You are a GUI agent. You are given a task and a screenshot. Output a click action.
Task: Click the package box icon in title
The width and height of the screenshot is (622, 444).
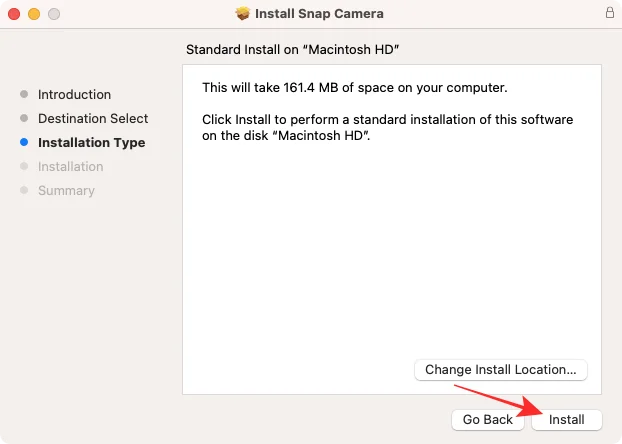point(243,14)
